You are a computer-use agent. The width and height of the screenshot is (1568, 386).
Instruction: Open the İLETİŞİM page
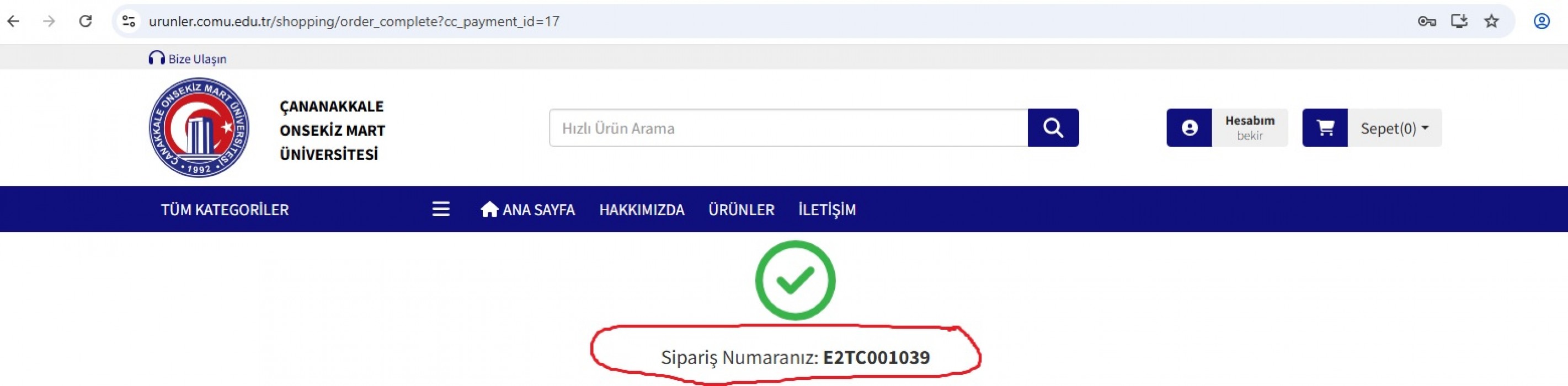(x=826, y=210)
